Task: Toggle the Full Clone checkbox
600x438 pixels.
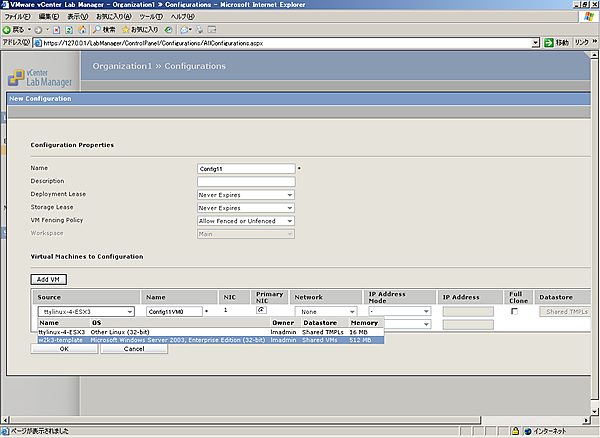Action: coord(514,312)
